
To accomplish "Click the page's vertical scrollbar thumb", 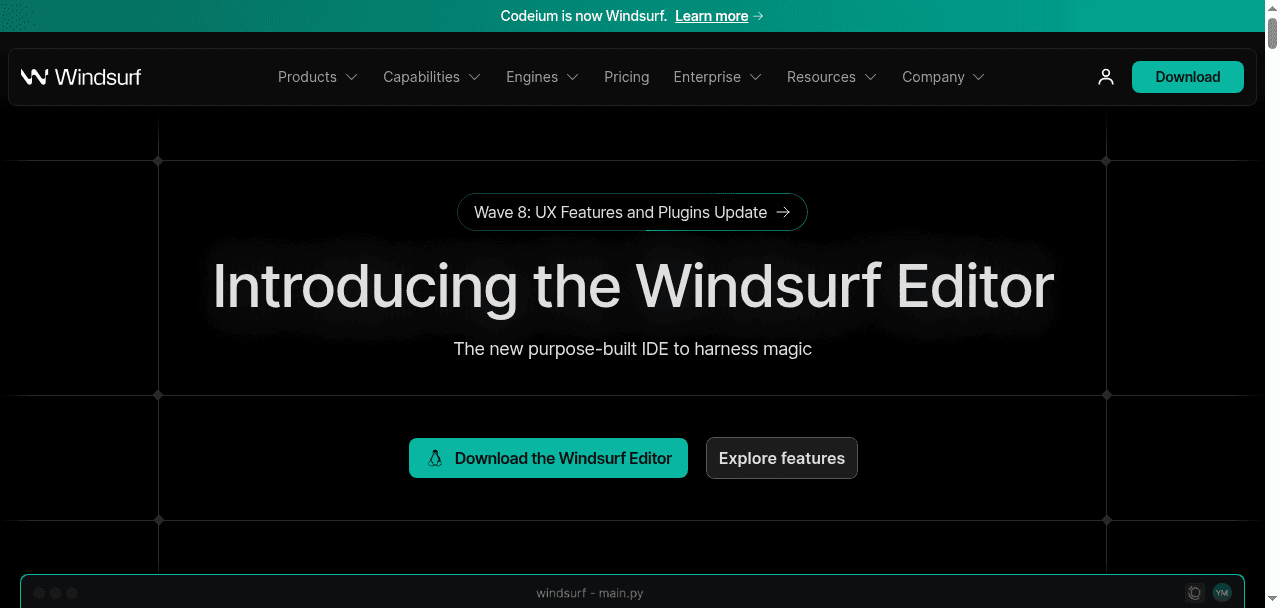I will (1272, 32).
